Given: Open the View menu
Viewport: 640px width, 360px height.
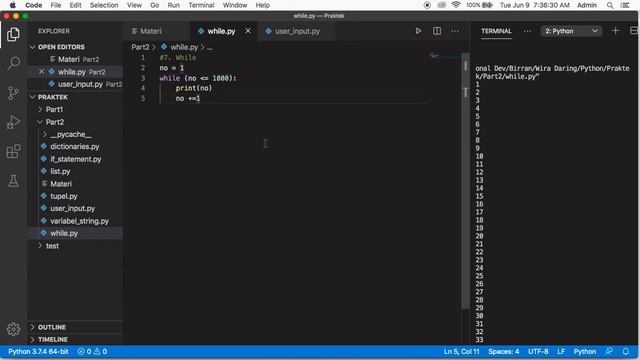Looking at the screenshot, I should 134,5.
